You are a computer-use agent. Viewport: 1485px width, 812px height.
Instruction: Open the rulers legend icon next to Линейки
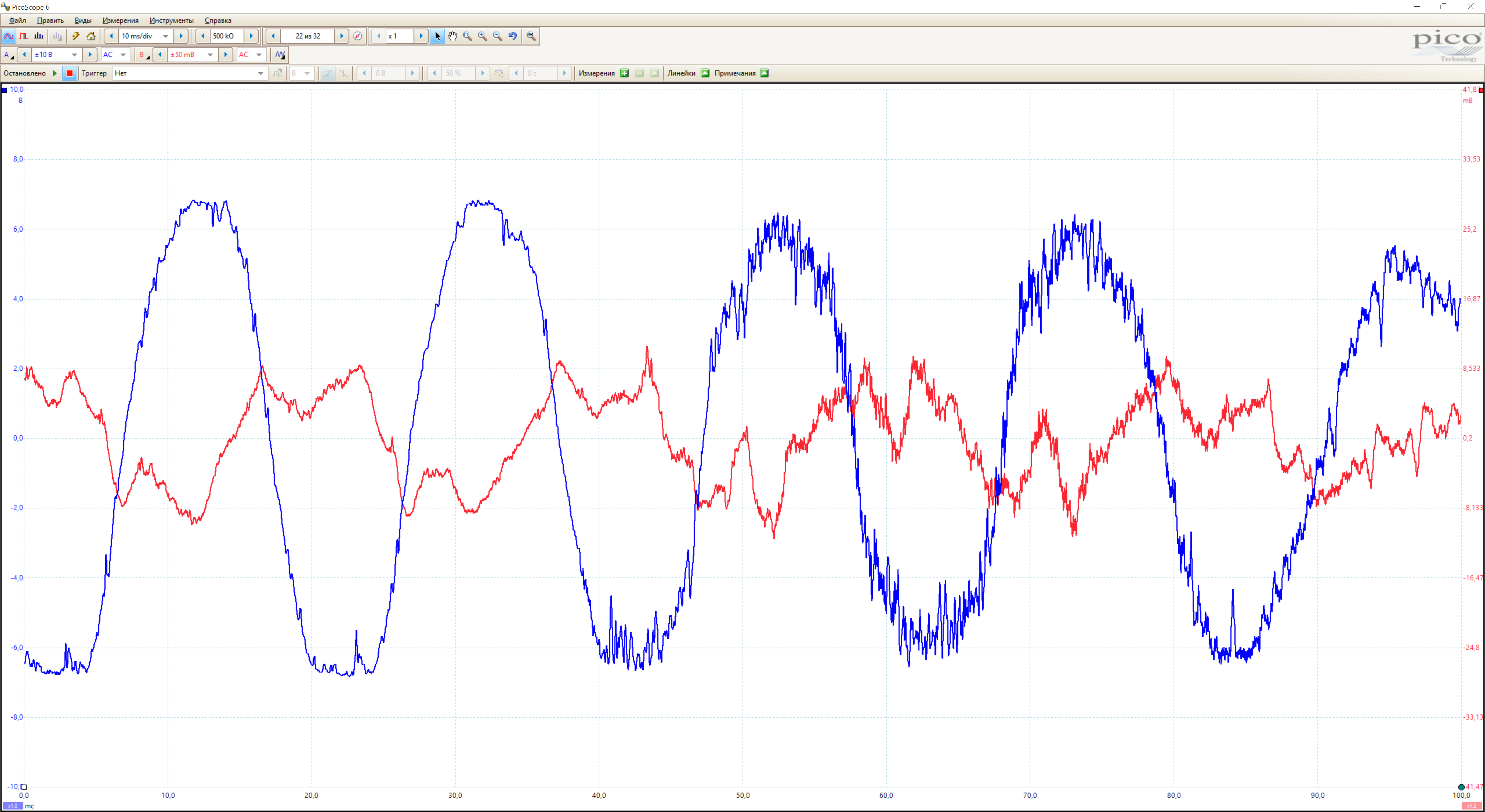(x=705, y=73)
